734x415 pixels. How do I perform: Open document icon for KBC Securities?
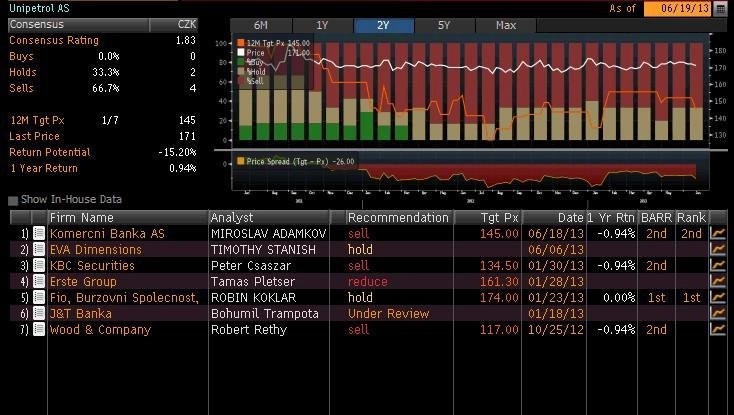click(x=39, y=265)
